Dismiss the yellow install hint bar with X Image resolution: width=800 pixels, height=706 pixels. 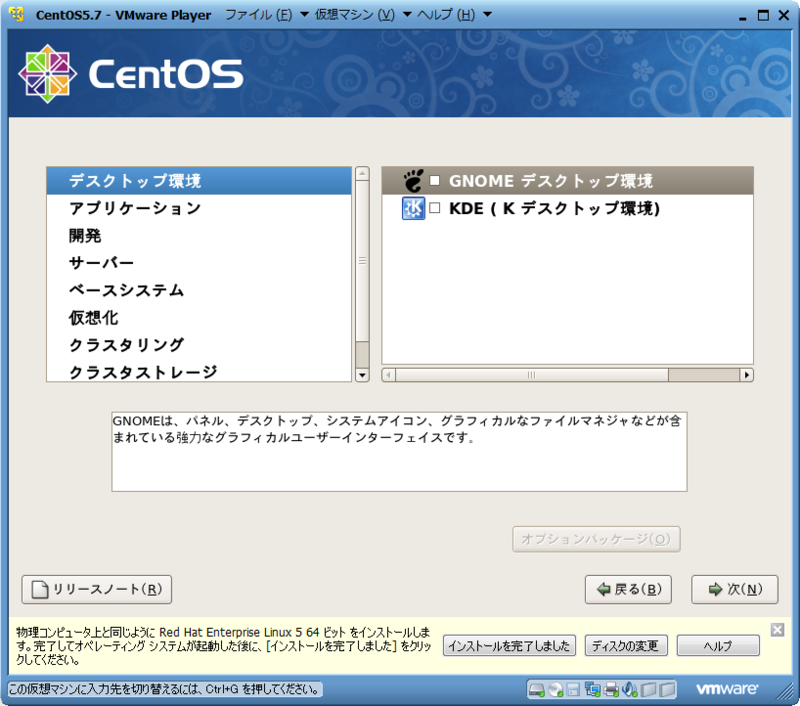(777, 630)
